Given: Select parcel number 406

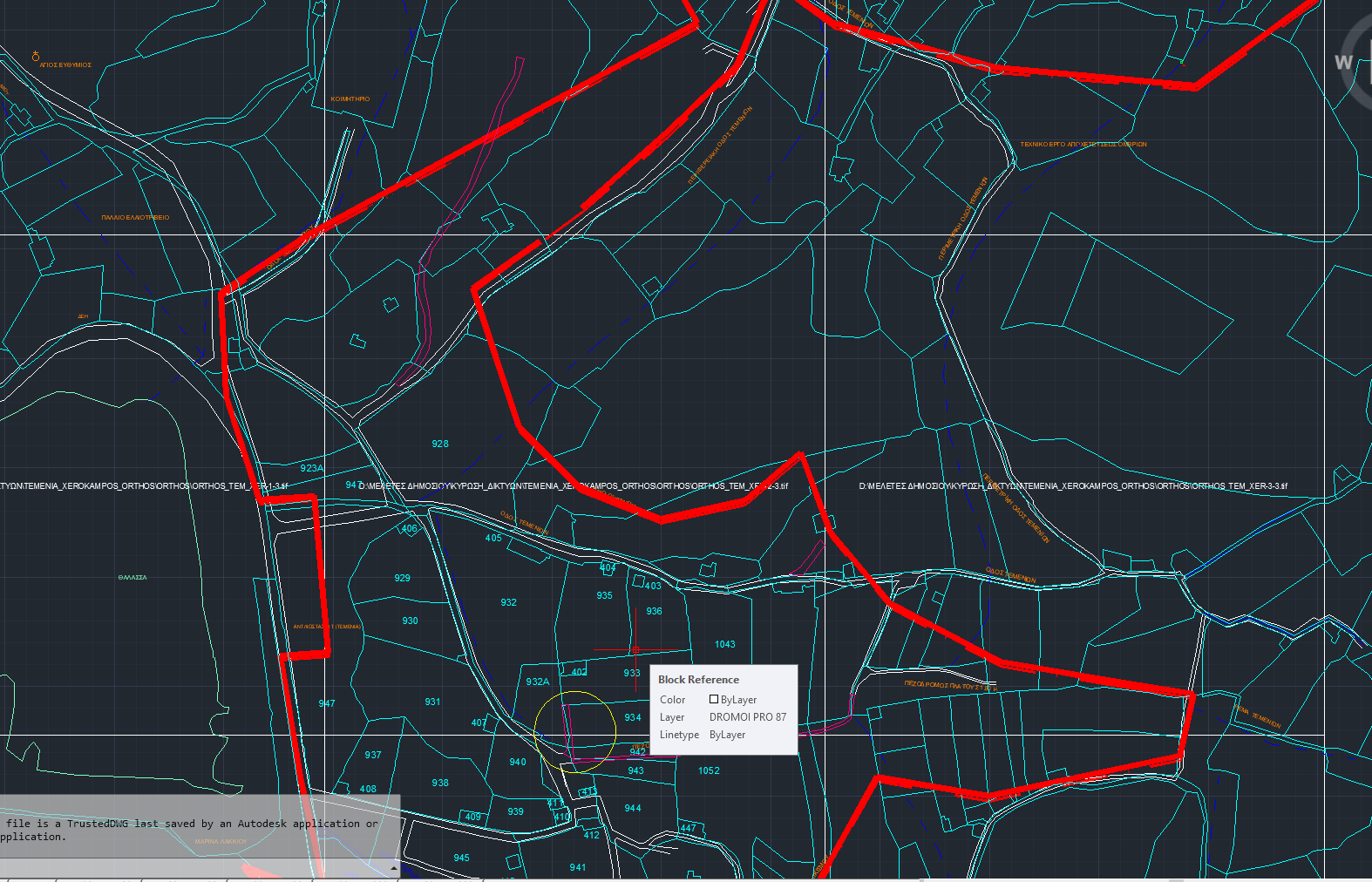Looking at the screenshot, I should (x=409, y=528).
